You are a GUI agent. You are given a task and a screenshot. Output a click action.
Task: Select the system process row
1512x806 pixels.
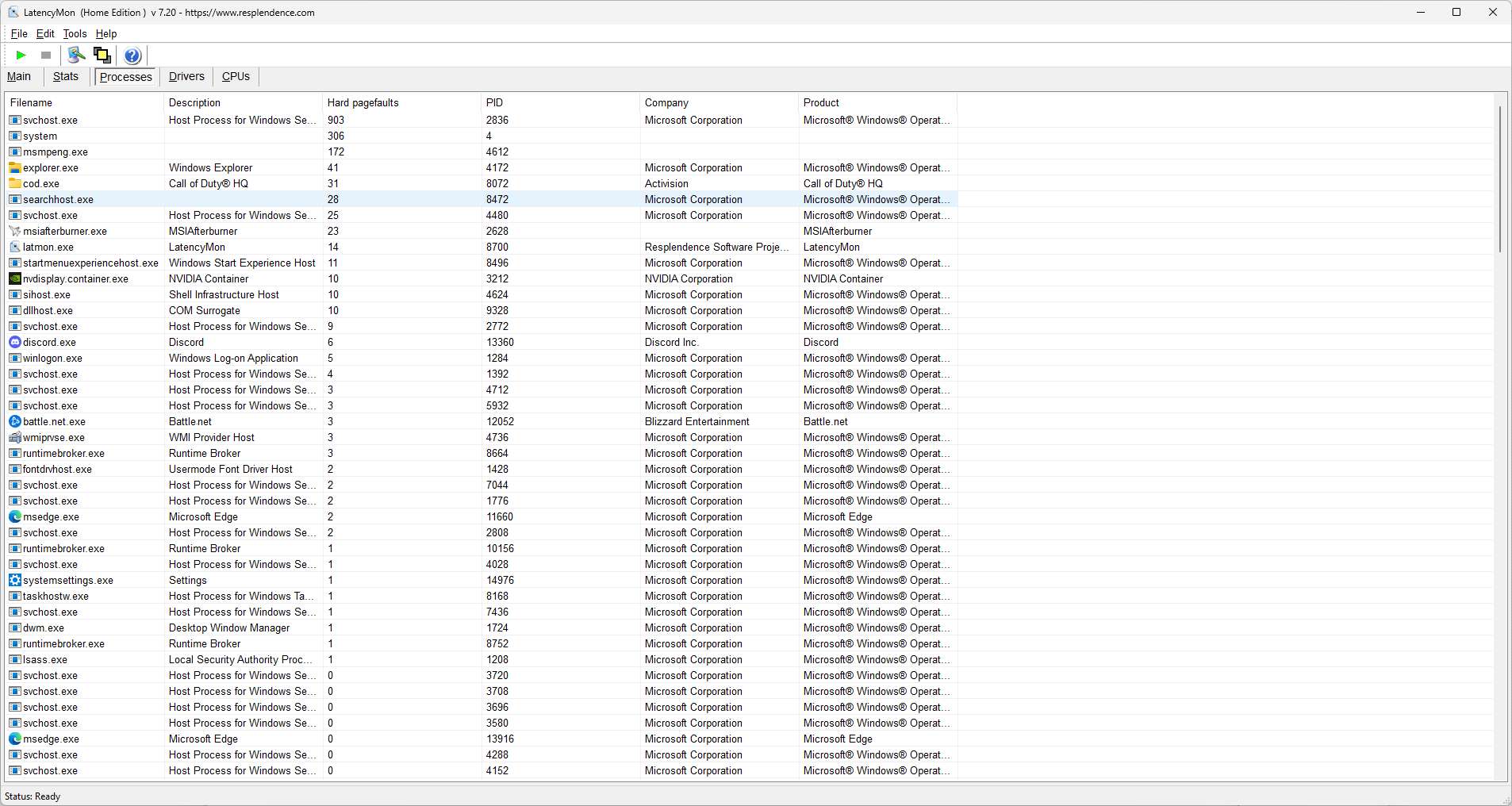pyautogui.click(x=482, y=136)
